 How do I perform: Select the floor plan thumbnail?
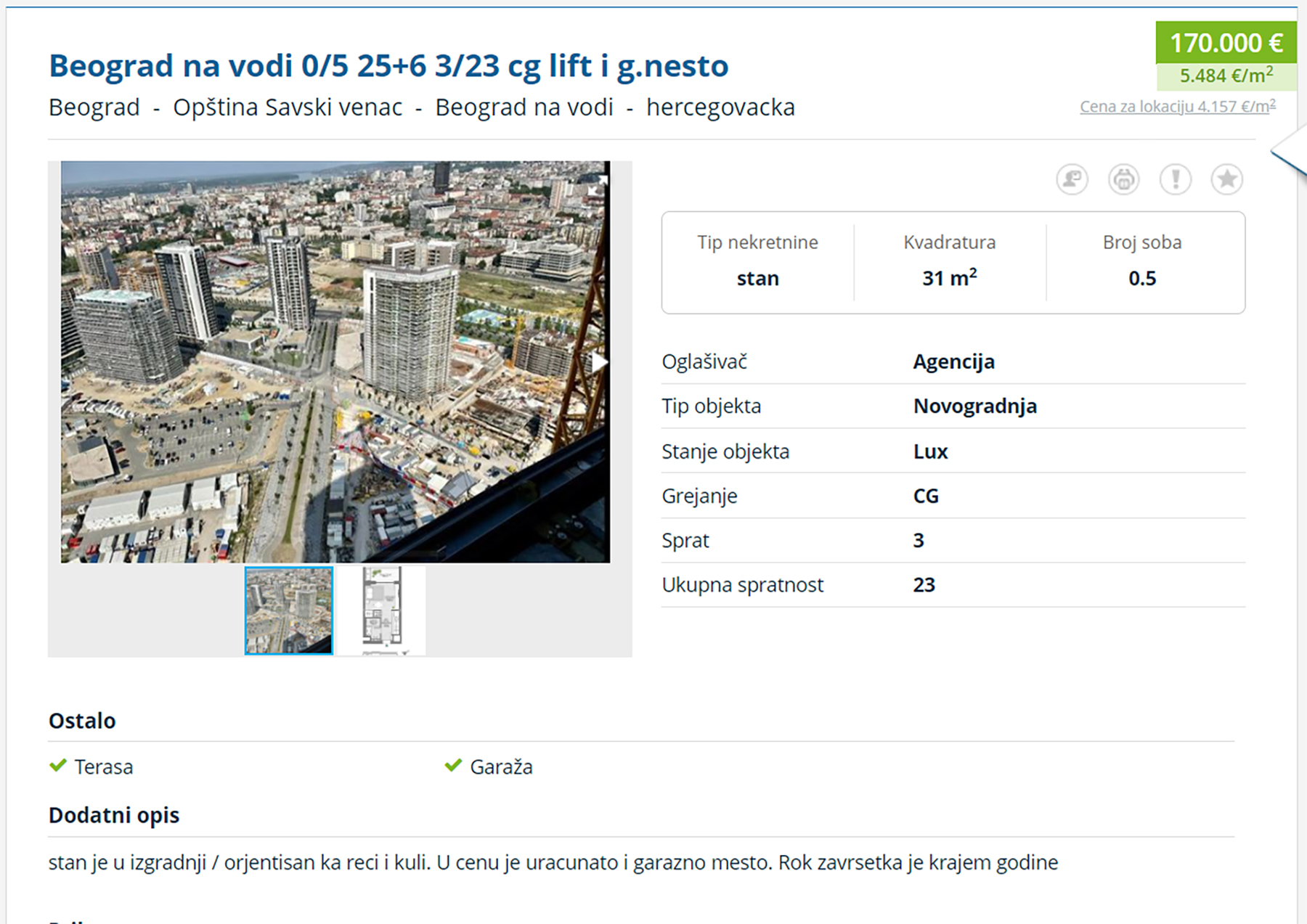(381, 610)
